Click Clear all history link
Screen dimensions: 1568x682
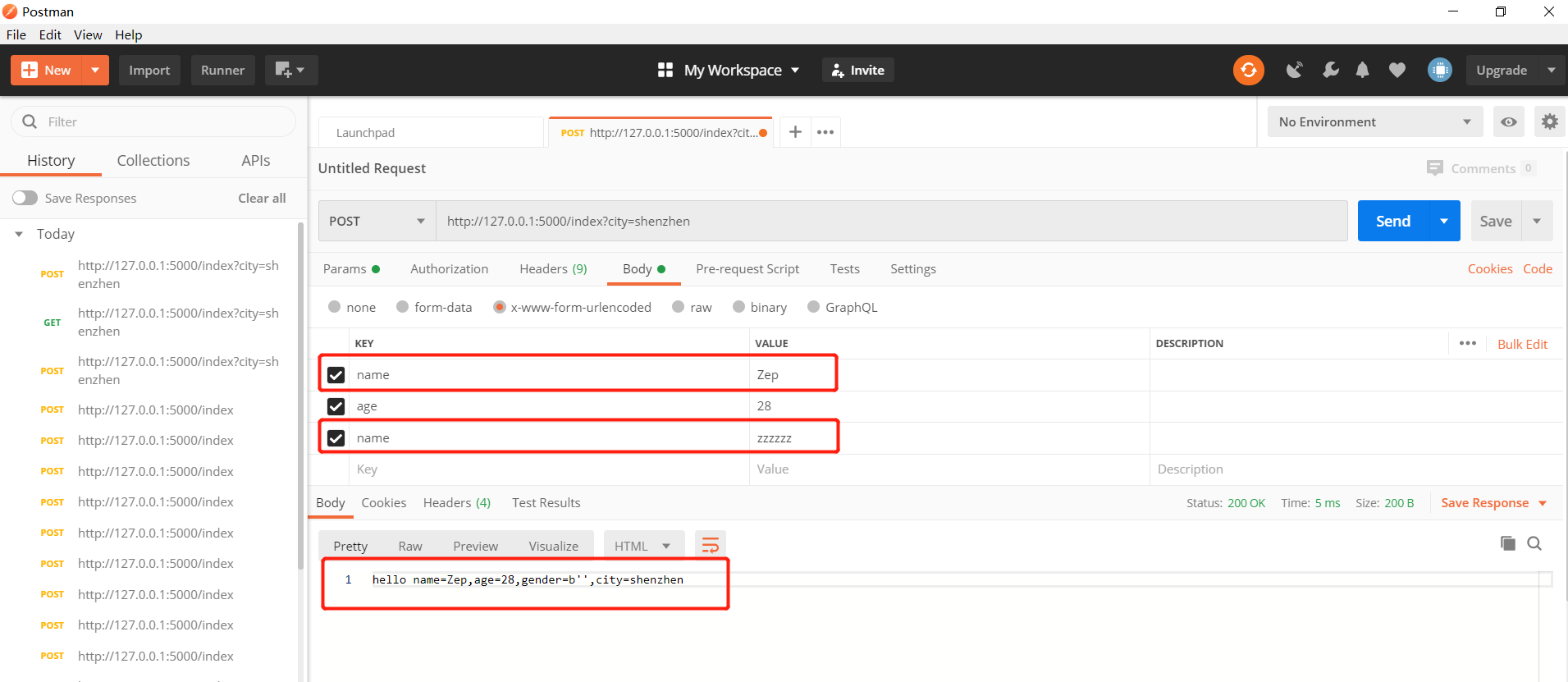click(x=262, y=198)
